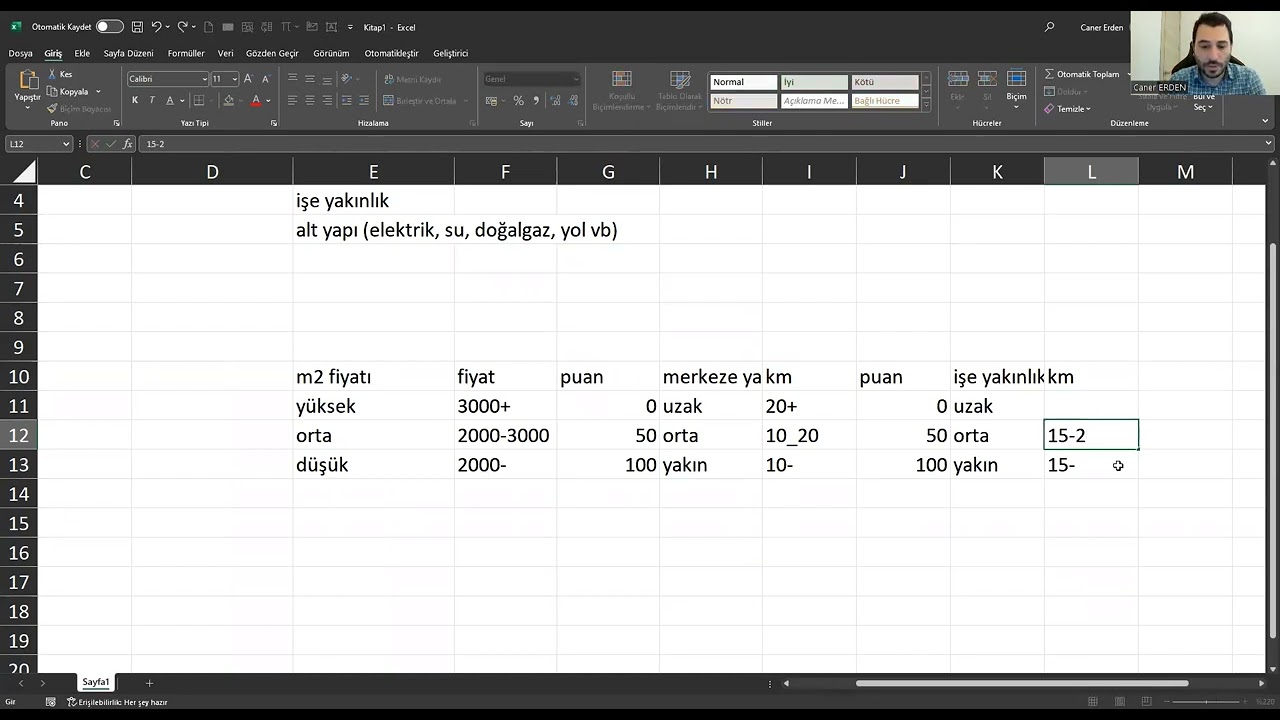Switch to the Gözden Geçir tab
1280x720 pixels.
[x=272, y=53]
